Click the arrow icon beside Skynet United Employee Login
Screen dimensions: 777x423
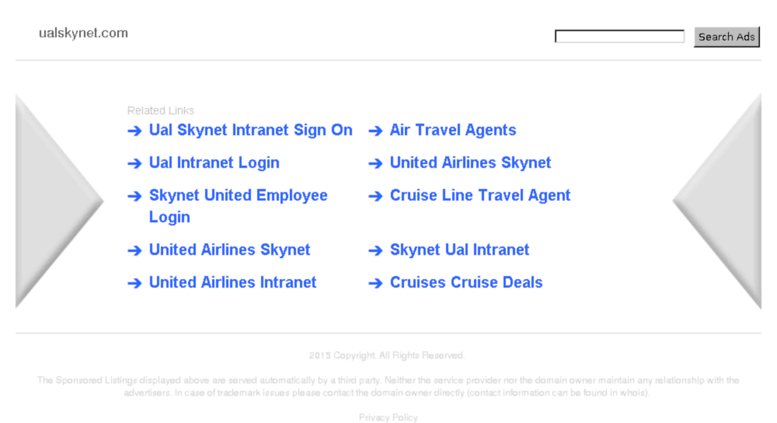[134, 197]
